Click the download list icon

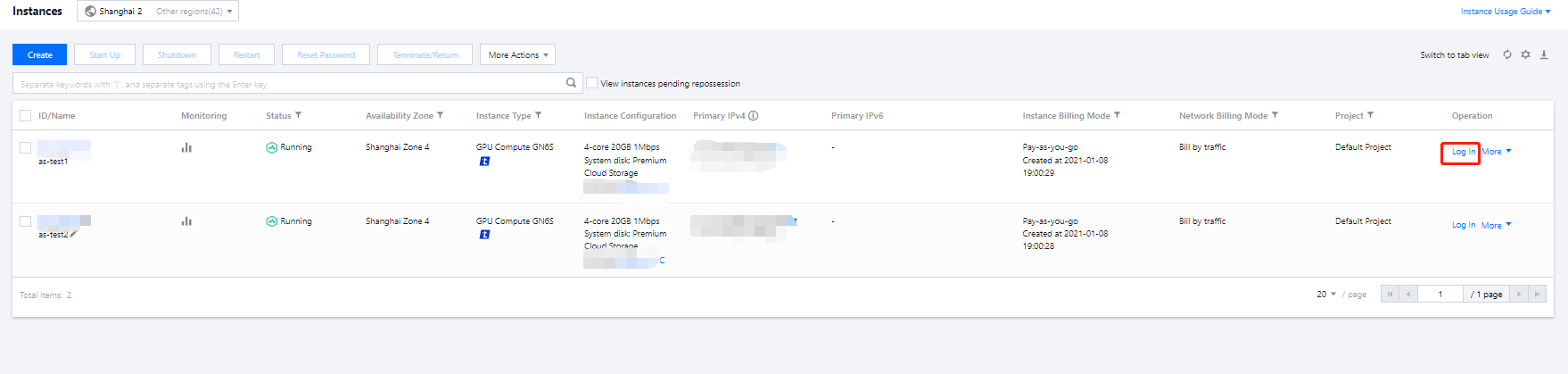(1544, 54)
